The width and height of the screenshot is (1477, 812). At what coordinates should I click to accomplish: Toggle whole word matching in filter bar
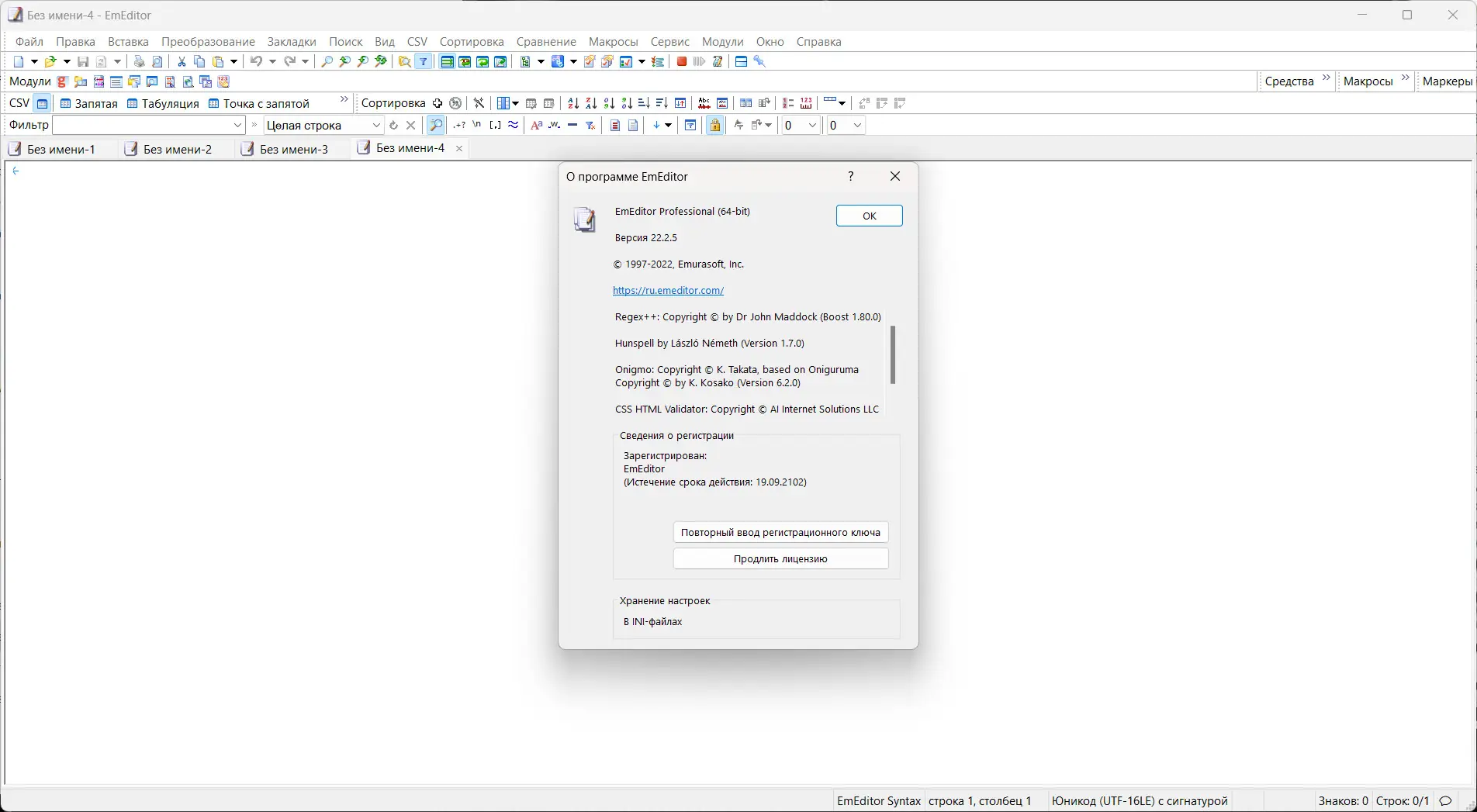553,125
